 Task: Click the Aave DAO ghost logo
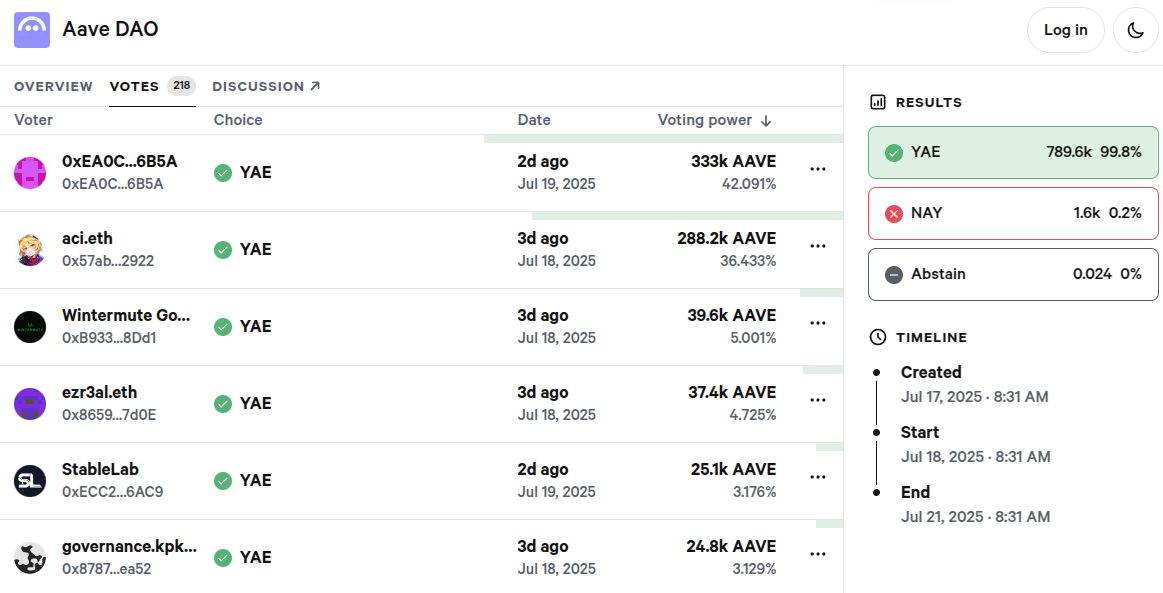[32, 30]
